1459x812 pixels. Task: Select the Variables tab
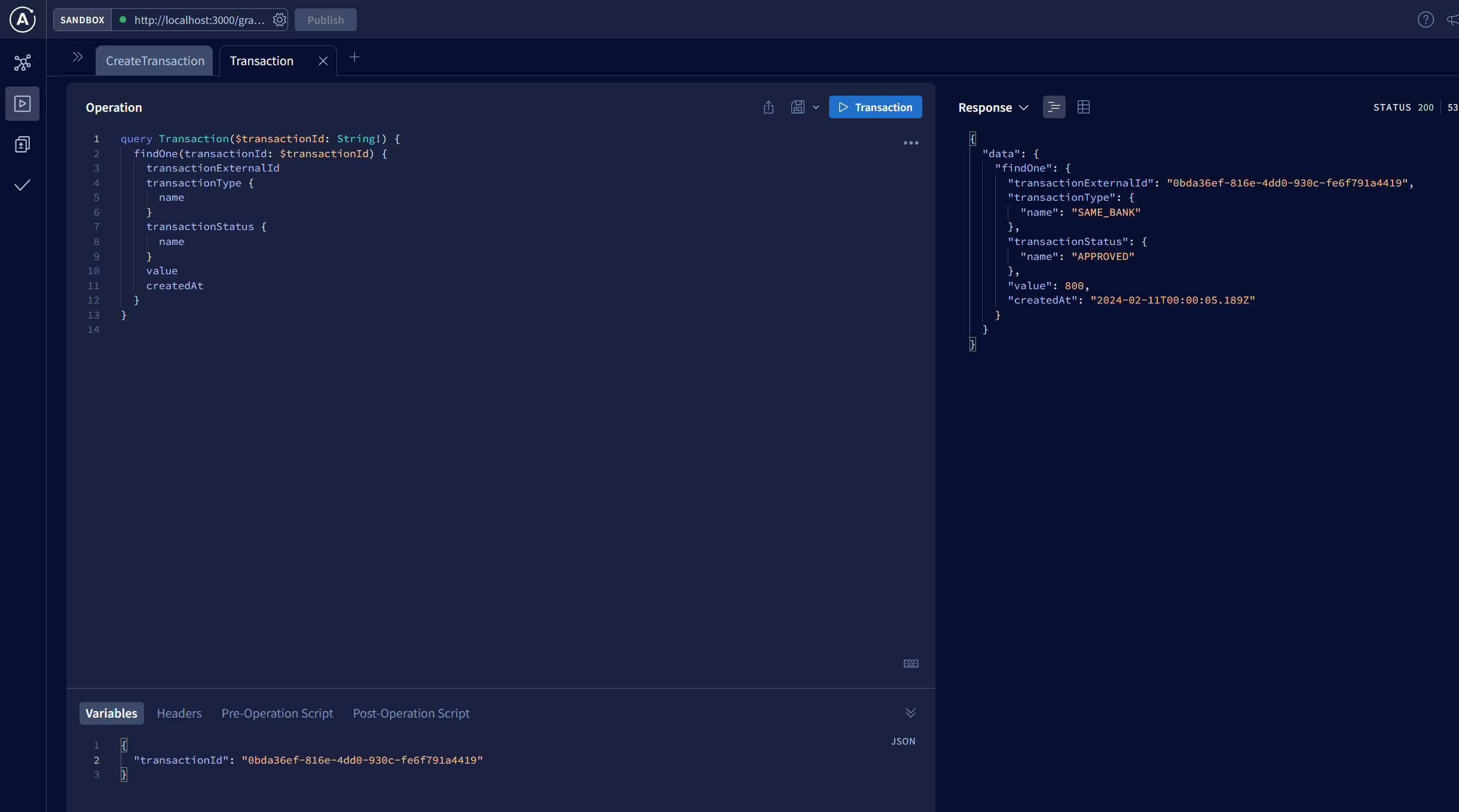[x=111, y=713]
